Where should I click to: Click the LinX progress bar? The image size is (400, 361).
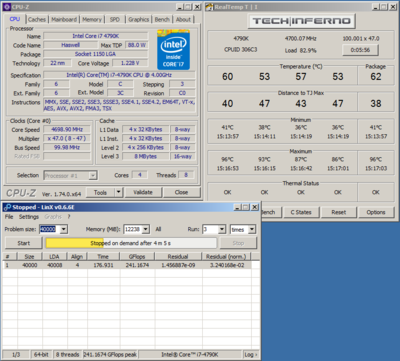[131, 243]
